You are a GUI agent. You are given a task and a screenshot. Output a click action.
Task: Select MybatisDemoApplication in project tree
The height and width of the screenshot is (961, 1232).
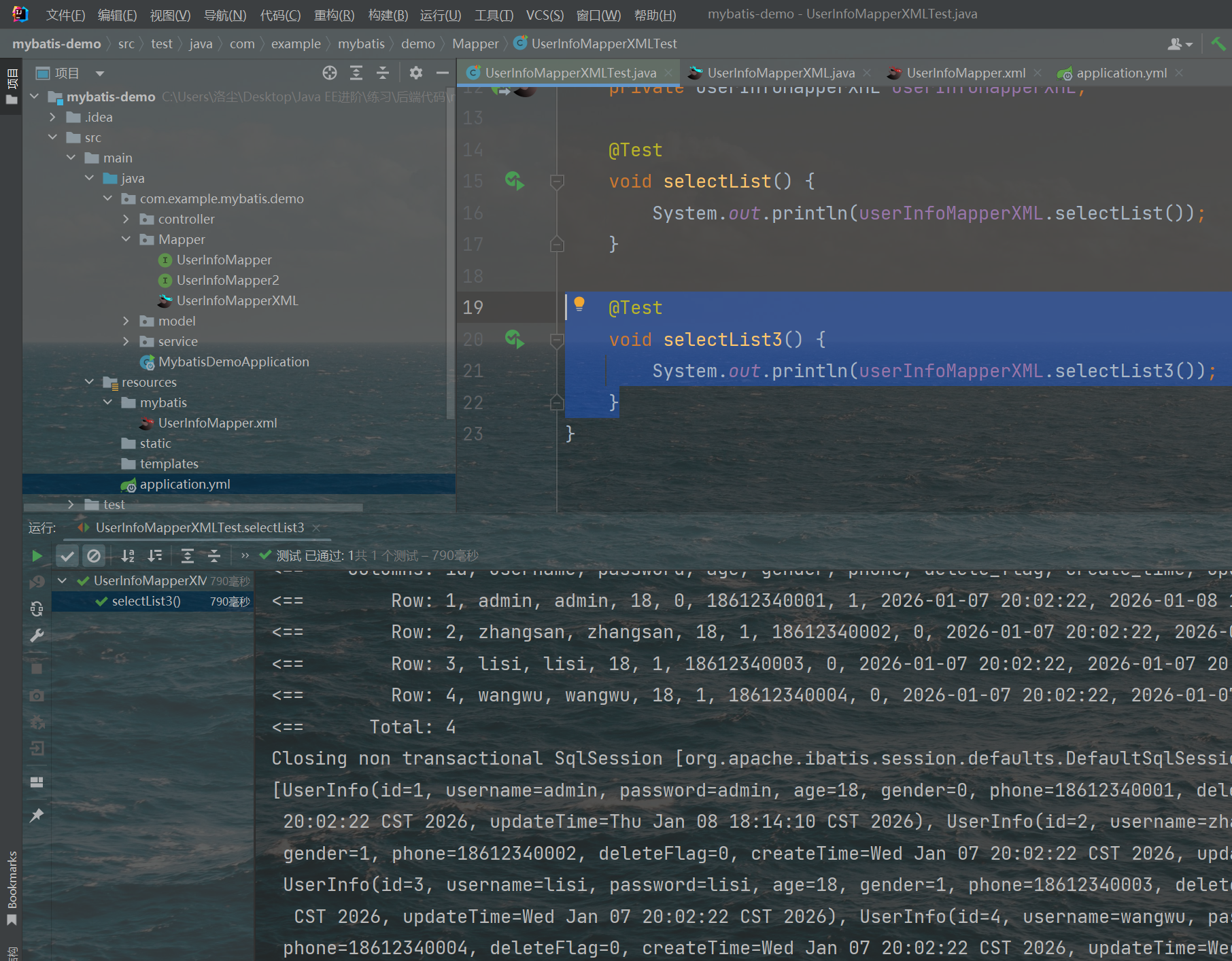pyautogui.click(x=233, y=362)
